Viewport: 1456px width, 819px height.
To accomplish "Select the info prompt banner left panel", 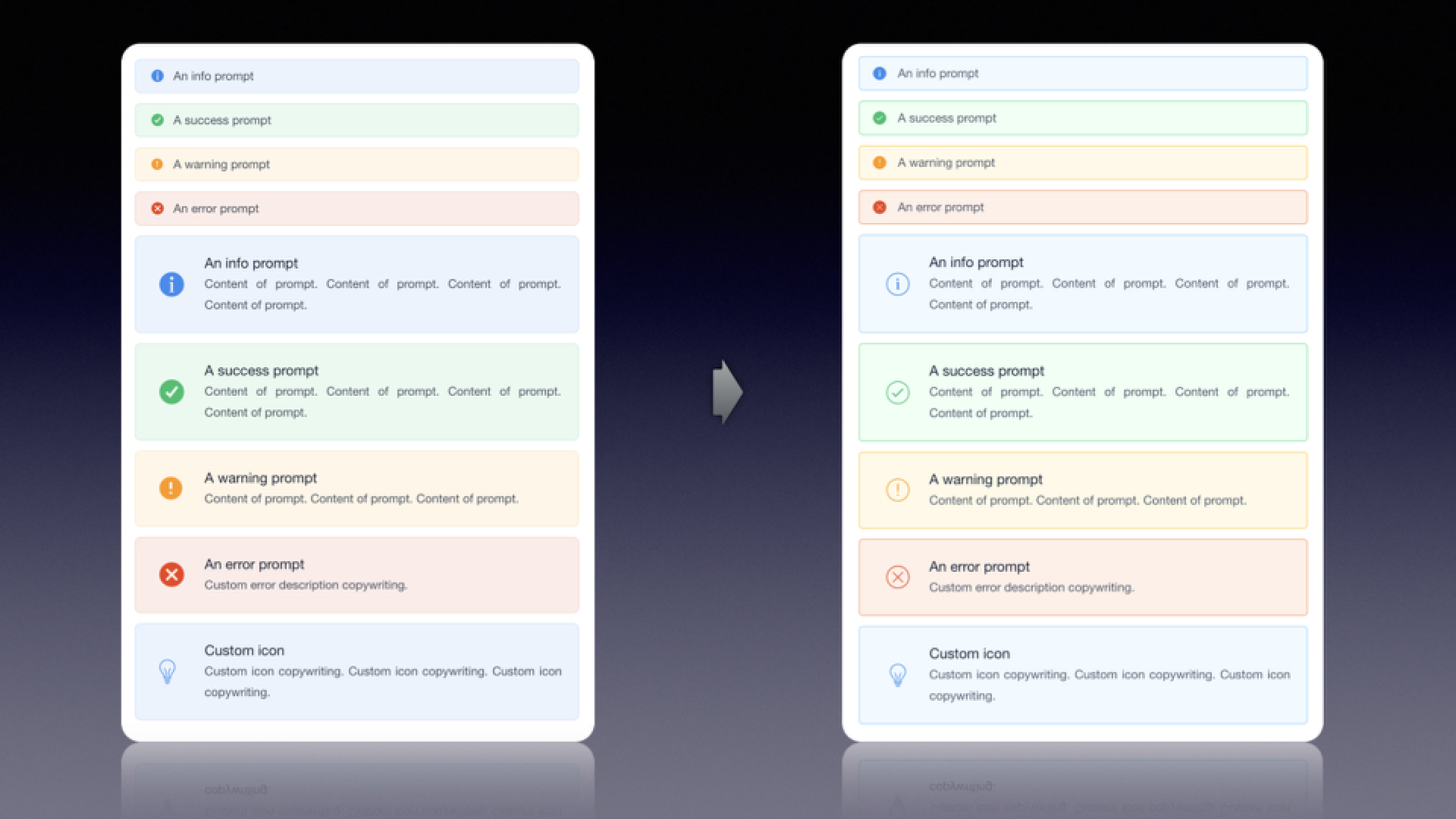I will [359, 76].
